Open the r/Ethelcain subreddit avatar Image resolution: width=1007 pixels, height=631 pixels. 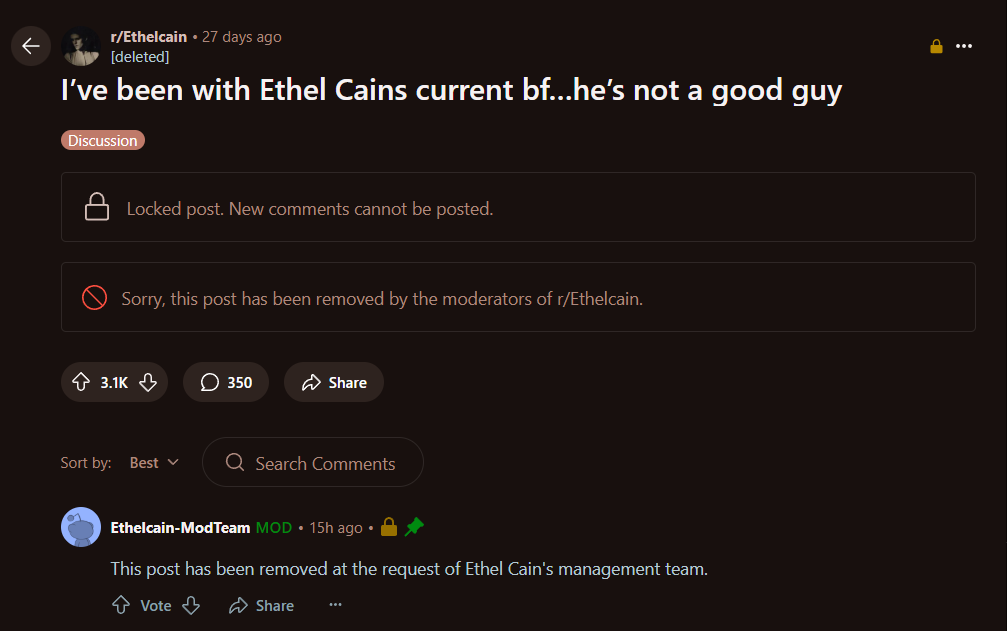pos(81,46)
